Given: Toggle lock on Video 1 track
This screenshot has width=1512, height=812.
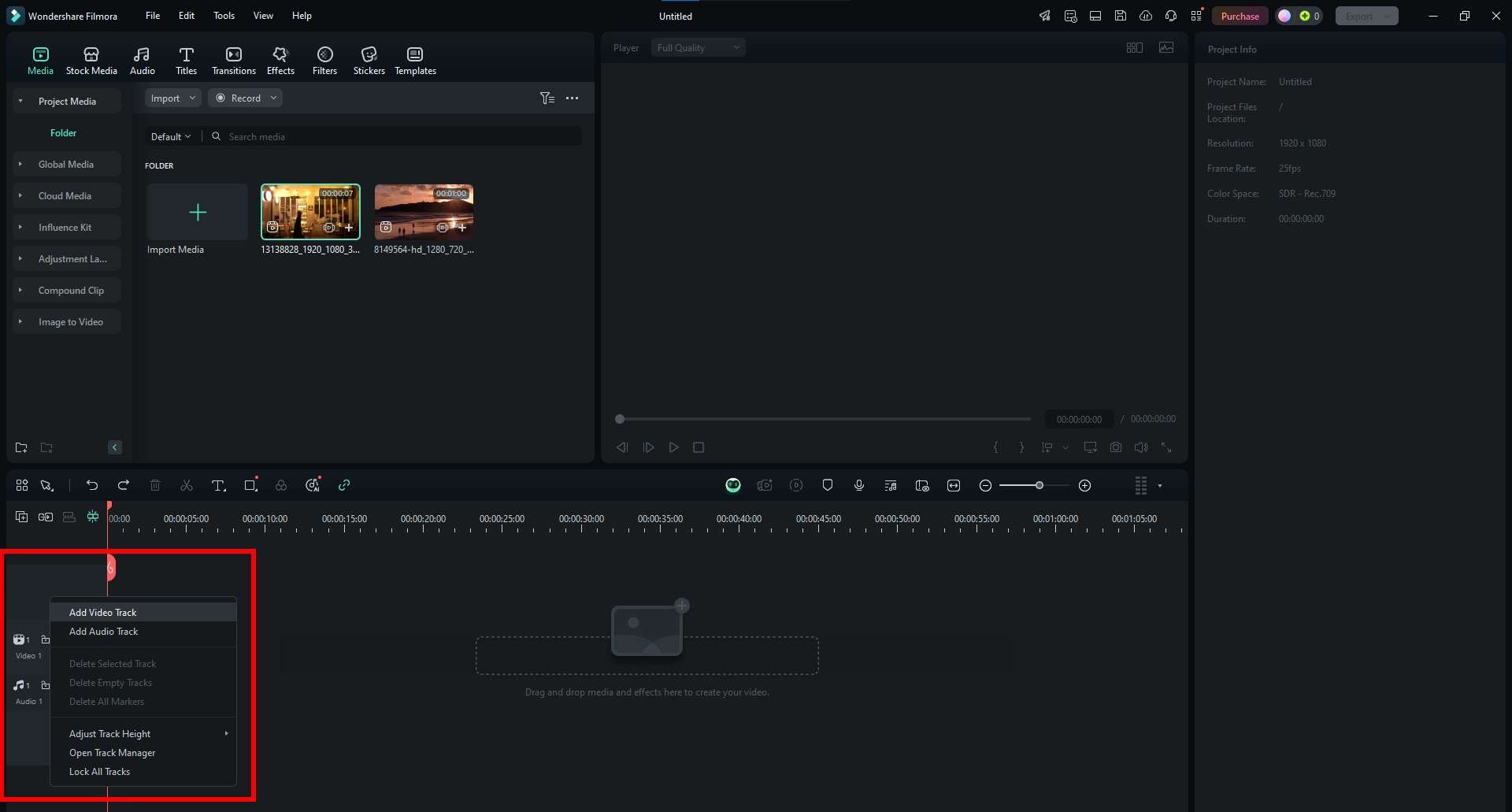Looking at the screenshot, I should click(45, 640).
